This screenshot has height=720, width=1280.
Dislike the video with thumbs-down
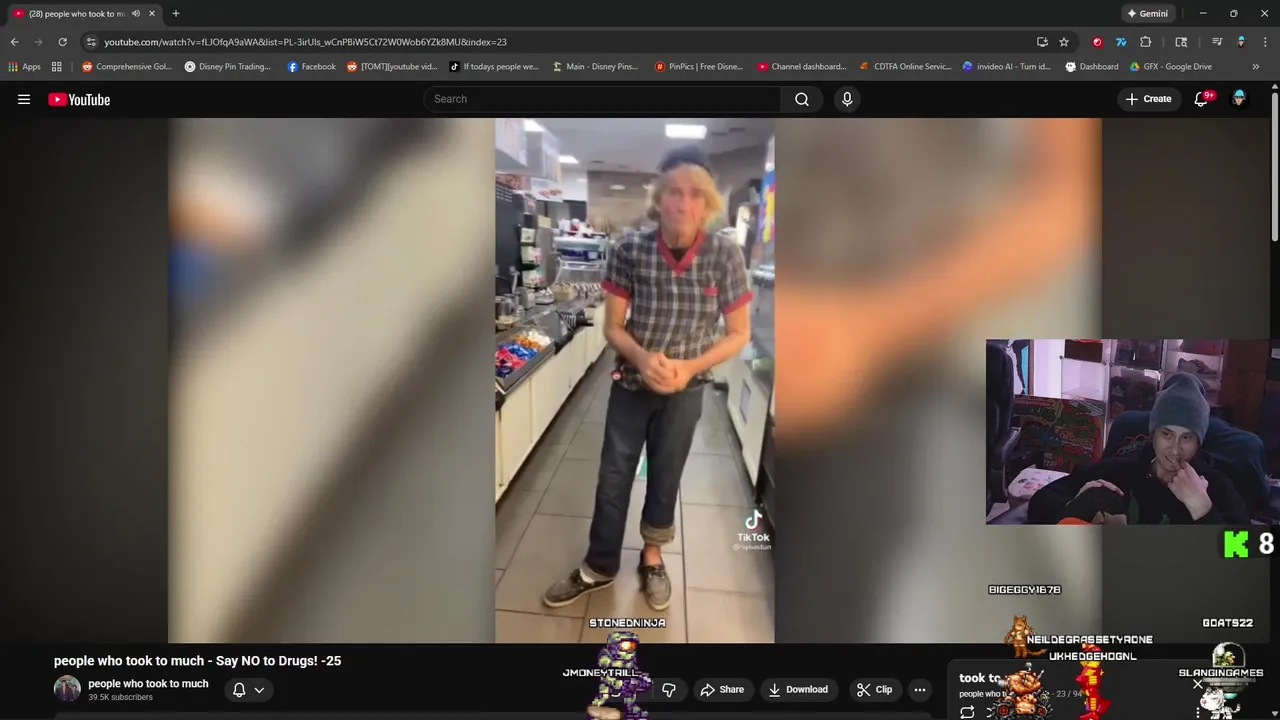[669, 690]
